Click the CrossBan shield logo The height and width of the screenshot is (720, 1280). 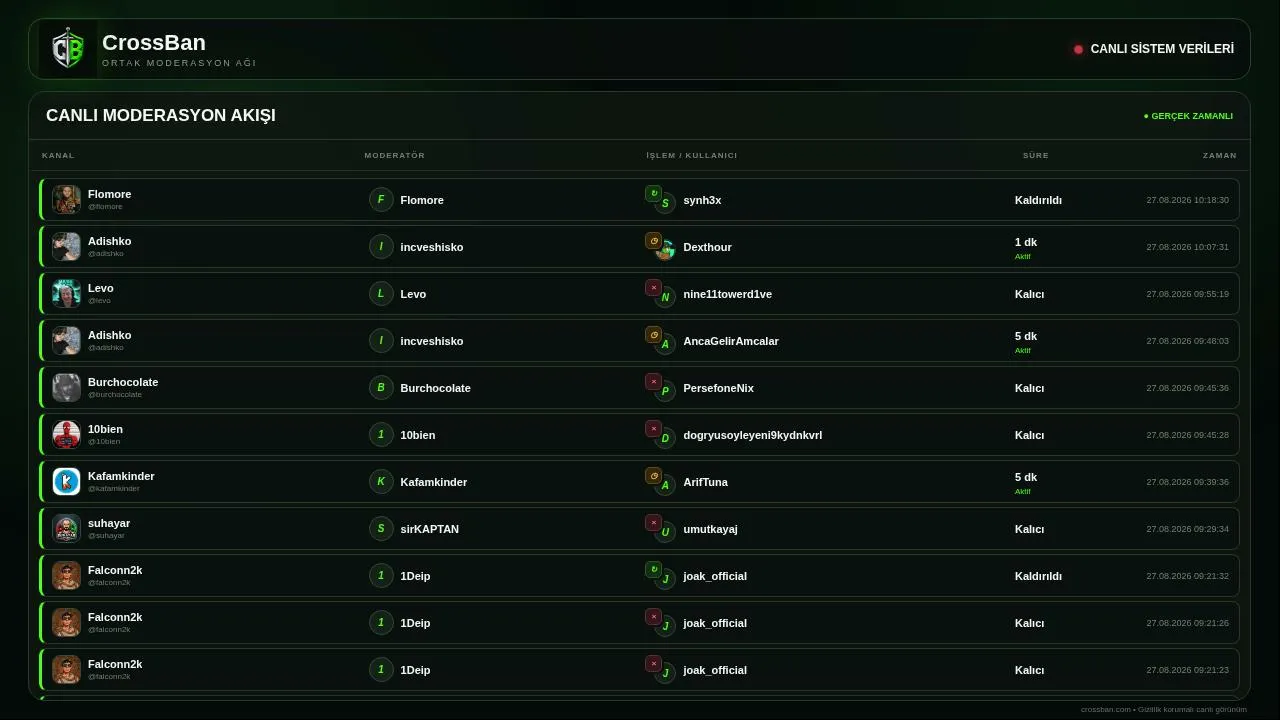click(68, 49)
